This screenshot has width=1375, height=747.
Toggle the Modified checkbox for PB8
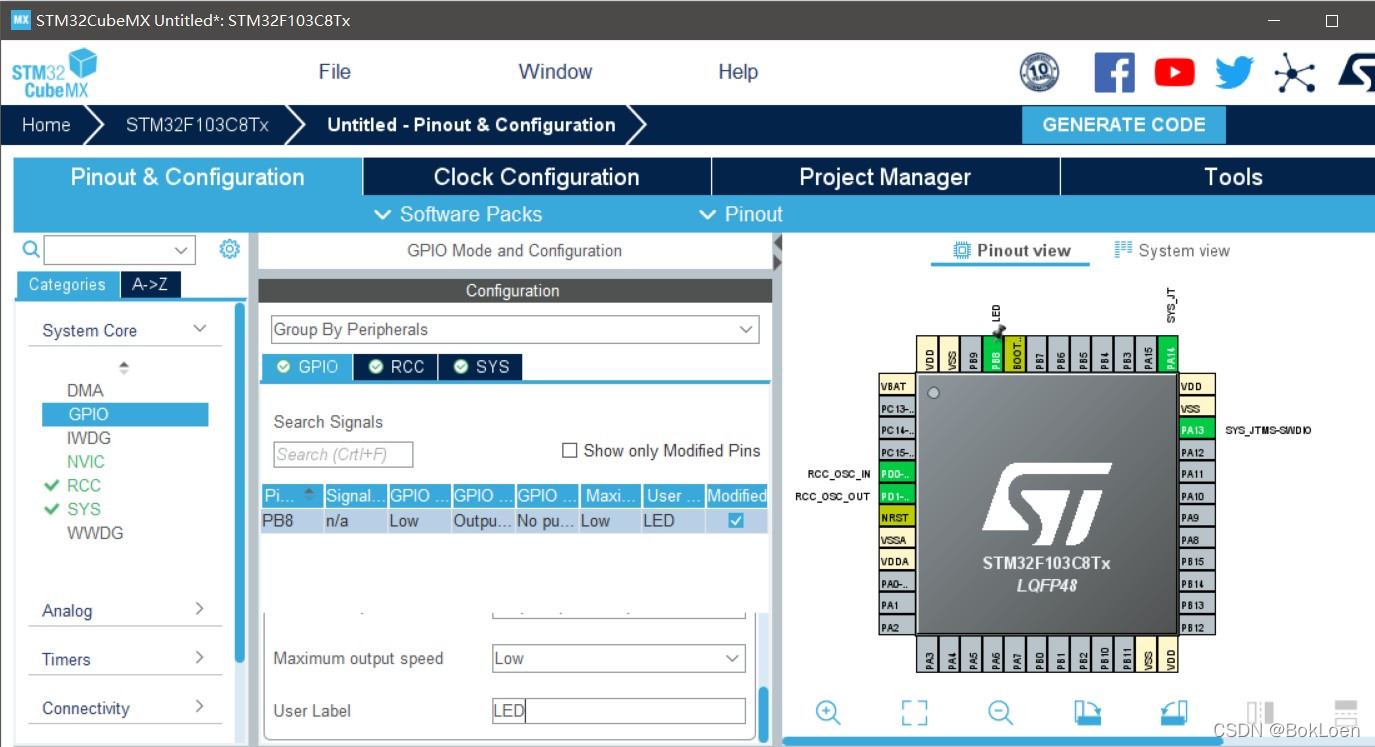pyautogui.click(x=736, y=521)
